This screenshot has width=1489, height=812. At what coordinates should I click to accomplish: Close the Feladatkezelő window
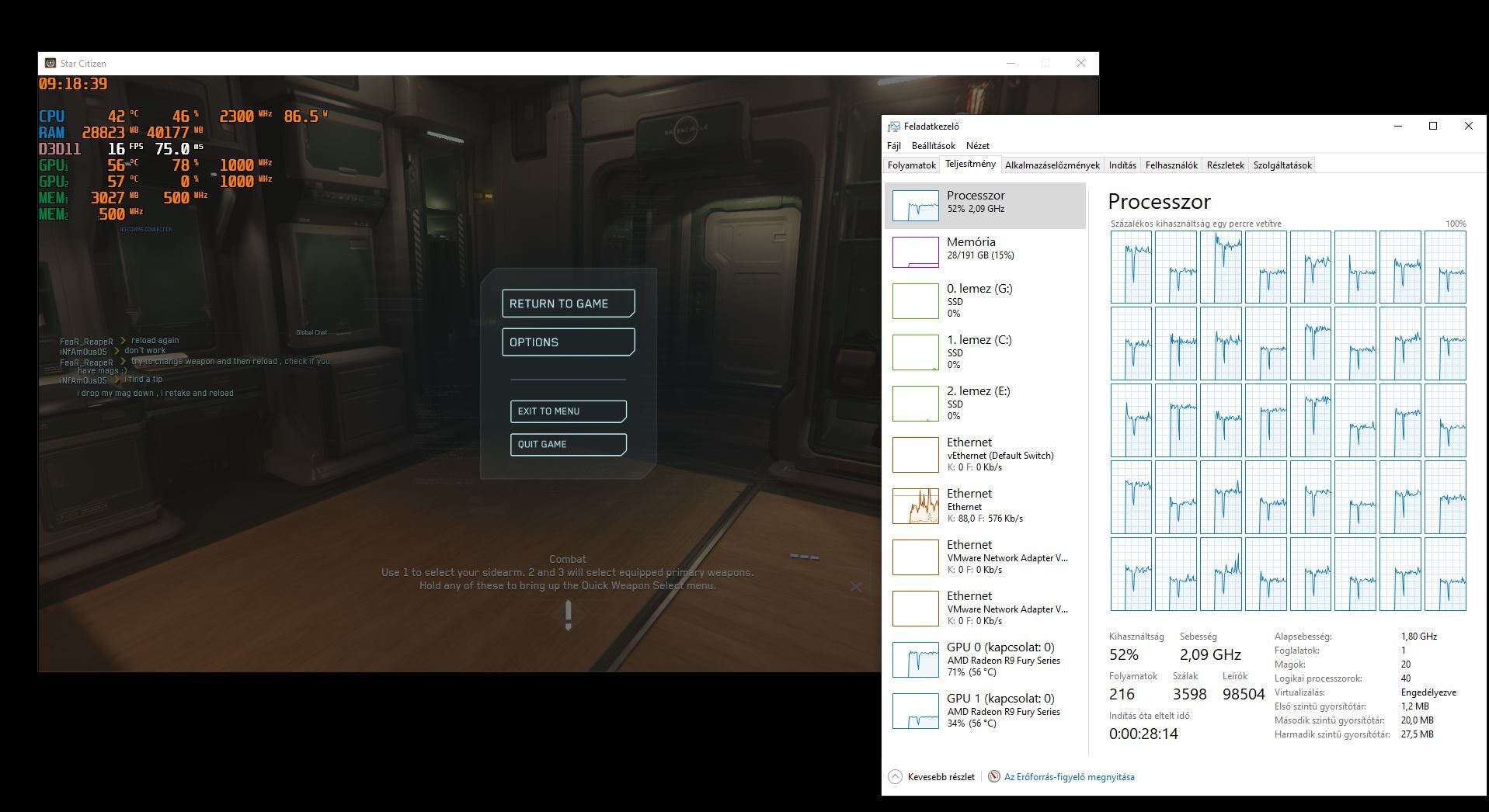[x=1468, y=126]
